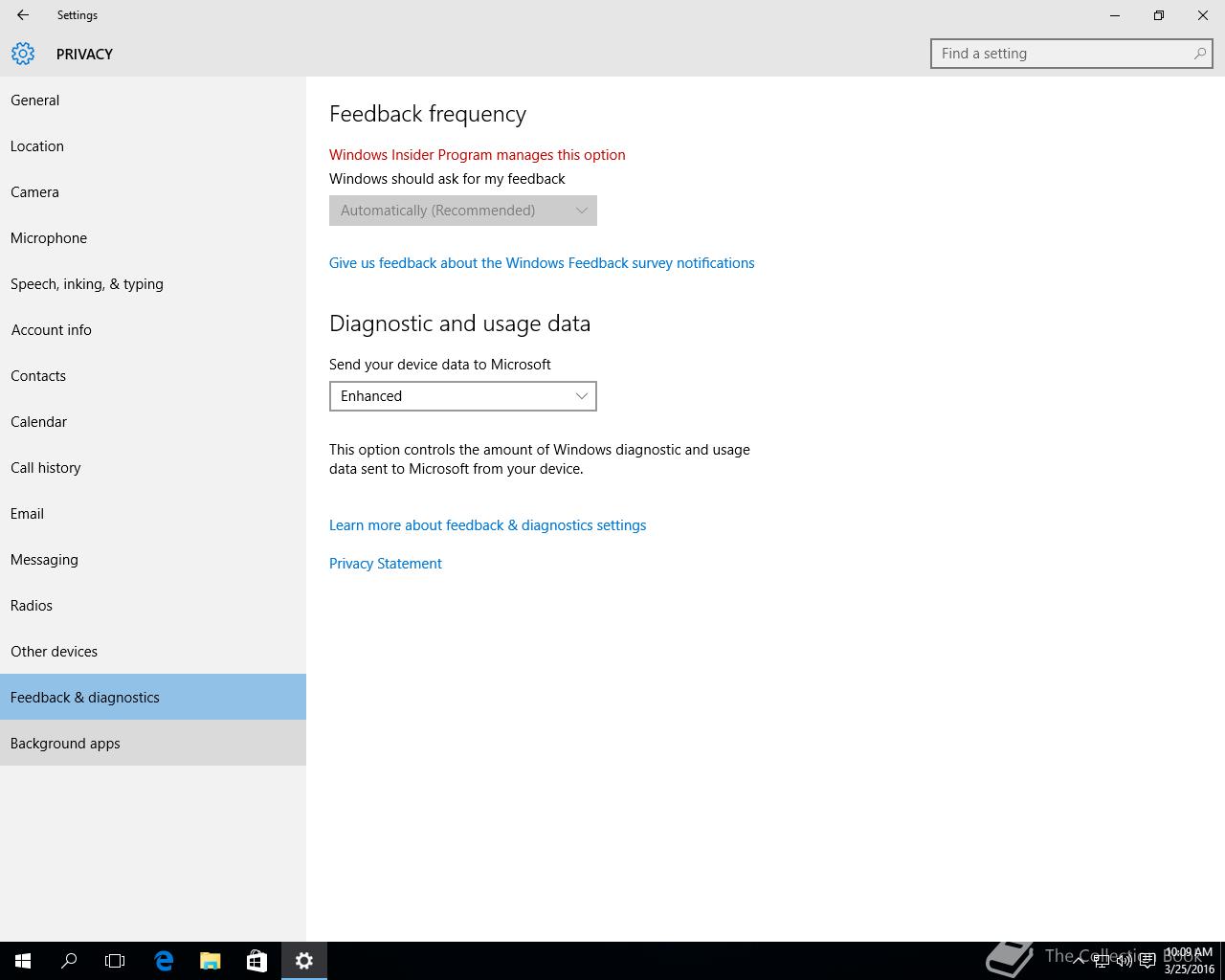Open the Camera privacy section
Viewport: 1225px width, 980px height.
(x=153, y=191)
